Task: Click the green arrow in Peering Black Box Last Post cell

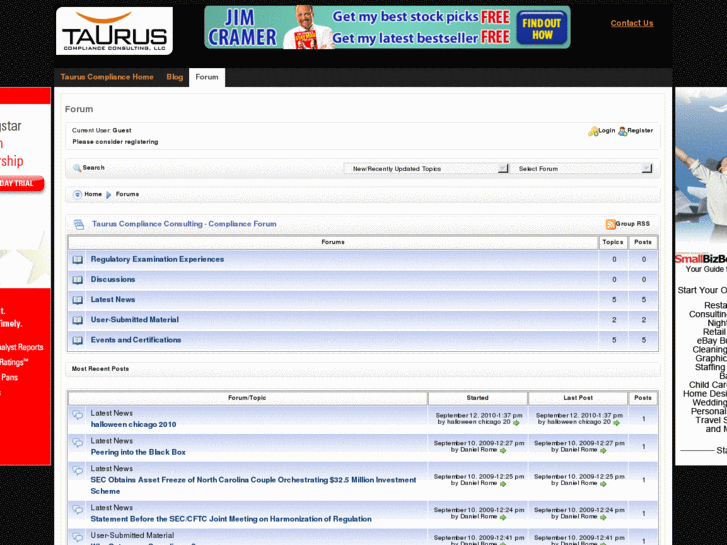Action: (x=603, y=450)
